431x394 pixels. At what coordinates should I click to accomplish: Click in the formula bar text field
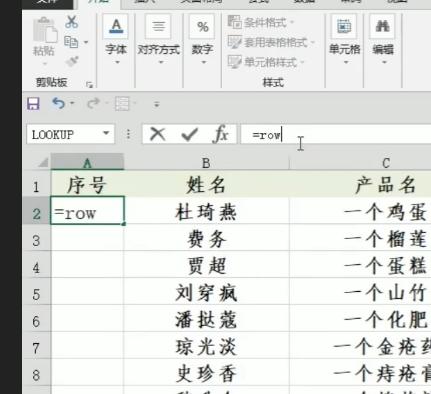(x=336, y=135)
